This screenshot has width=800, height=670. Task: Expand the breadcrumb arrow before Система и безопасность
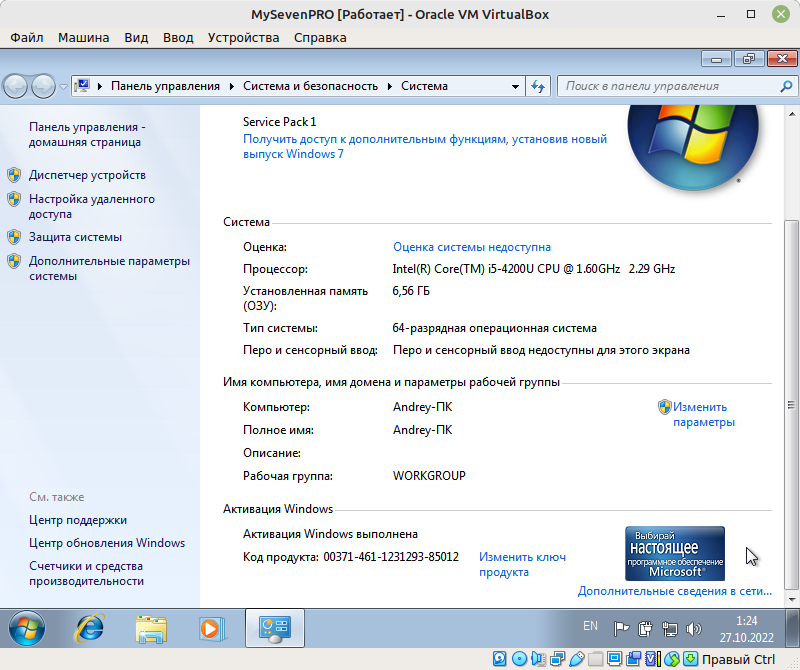click(x=232, y=86)
